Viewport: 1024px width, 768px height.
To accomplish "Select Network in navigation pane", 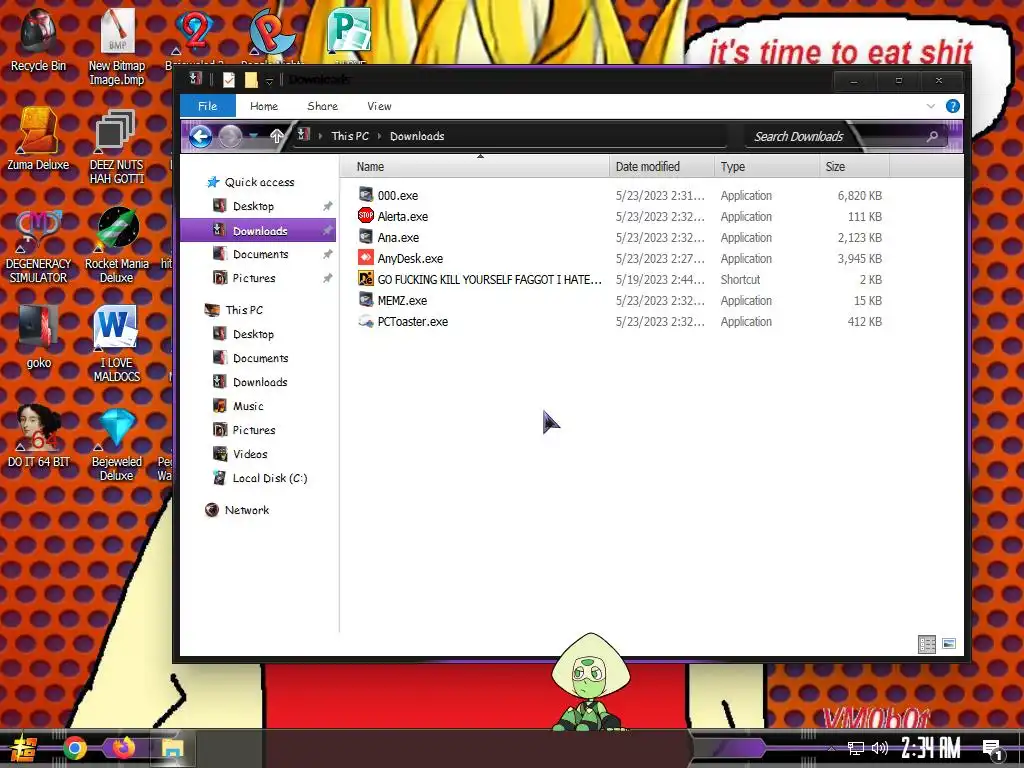I will [246, 510].
